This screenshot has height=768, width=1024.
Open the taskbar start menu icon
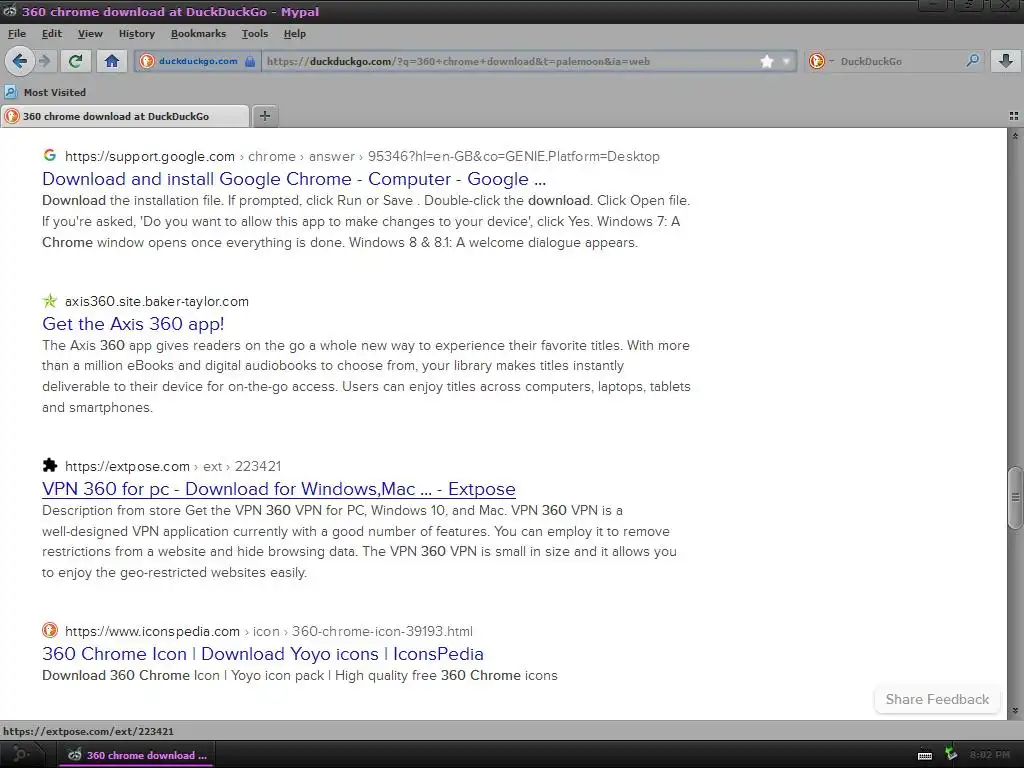click(x=20, y=755)
